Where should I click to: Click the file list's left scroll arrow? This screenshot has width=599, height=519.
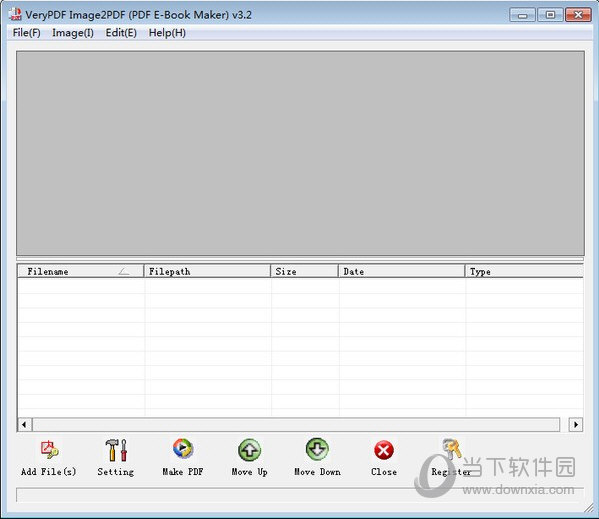click(24, 424)
